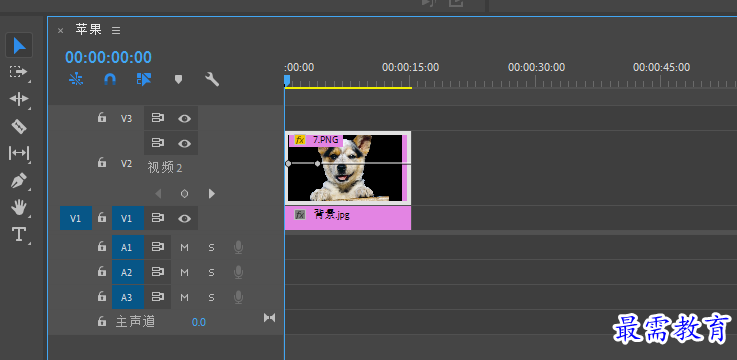Screen dimensions: 737x360
Task: Mute track A3
Action: pyautogui.click(x=184, y=297)
